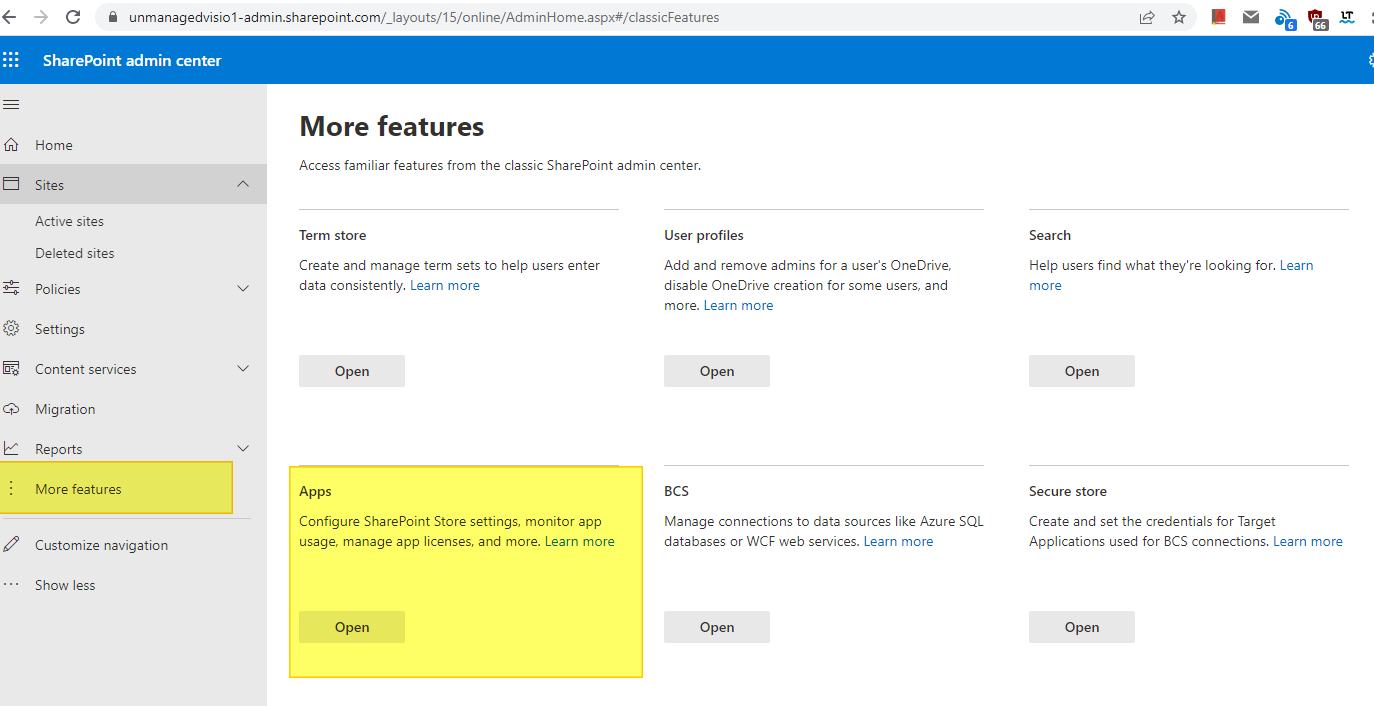
Task: Click Learn more under Search
Action: click(x=1297, y=265)
